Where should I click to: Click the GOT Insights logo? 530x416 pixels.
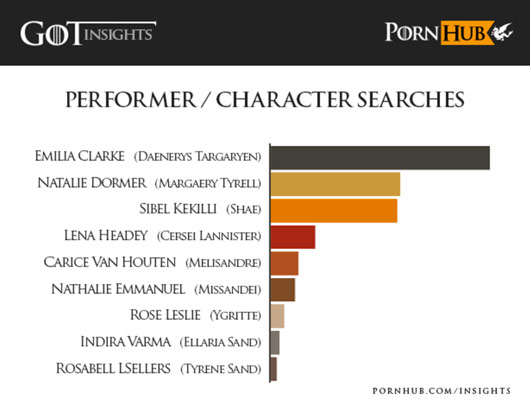coord(88,33)
